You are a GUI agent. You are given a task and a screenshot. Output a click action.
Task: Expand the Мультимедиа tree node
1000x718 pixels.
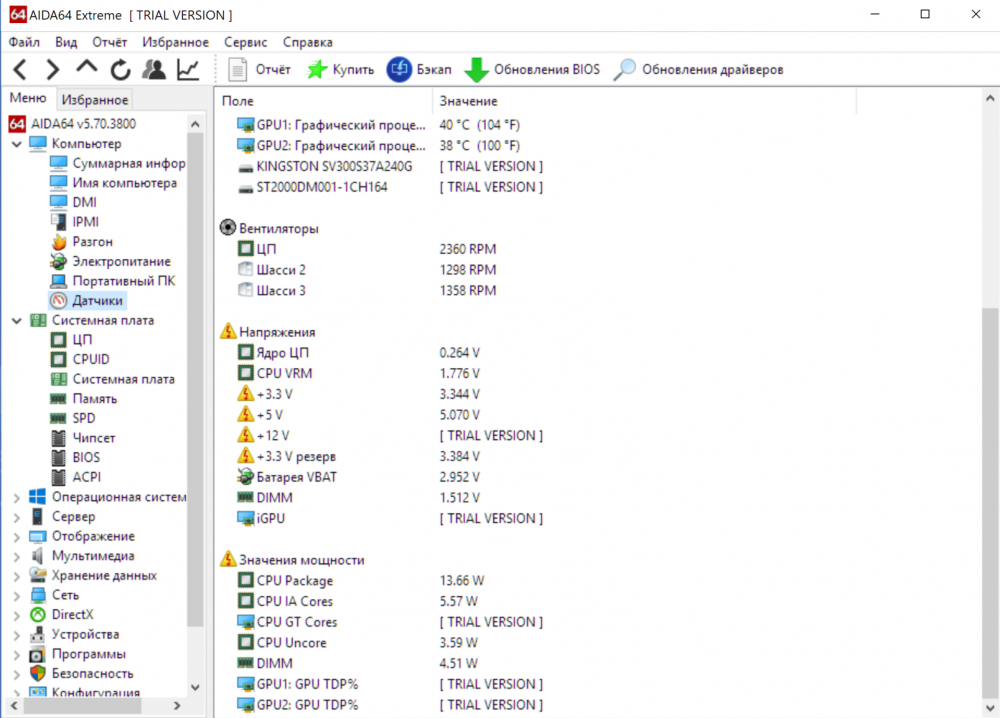[x=17, y=556]
